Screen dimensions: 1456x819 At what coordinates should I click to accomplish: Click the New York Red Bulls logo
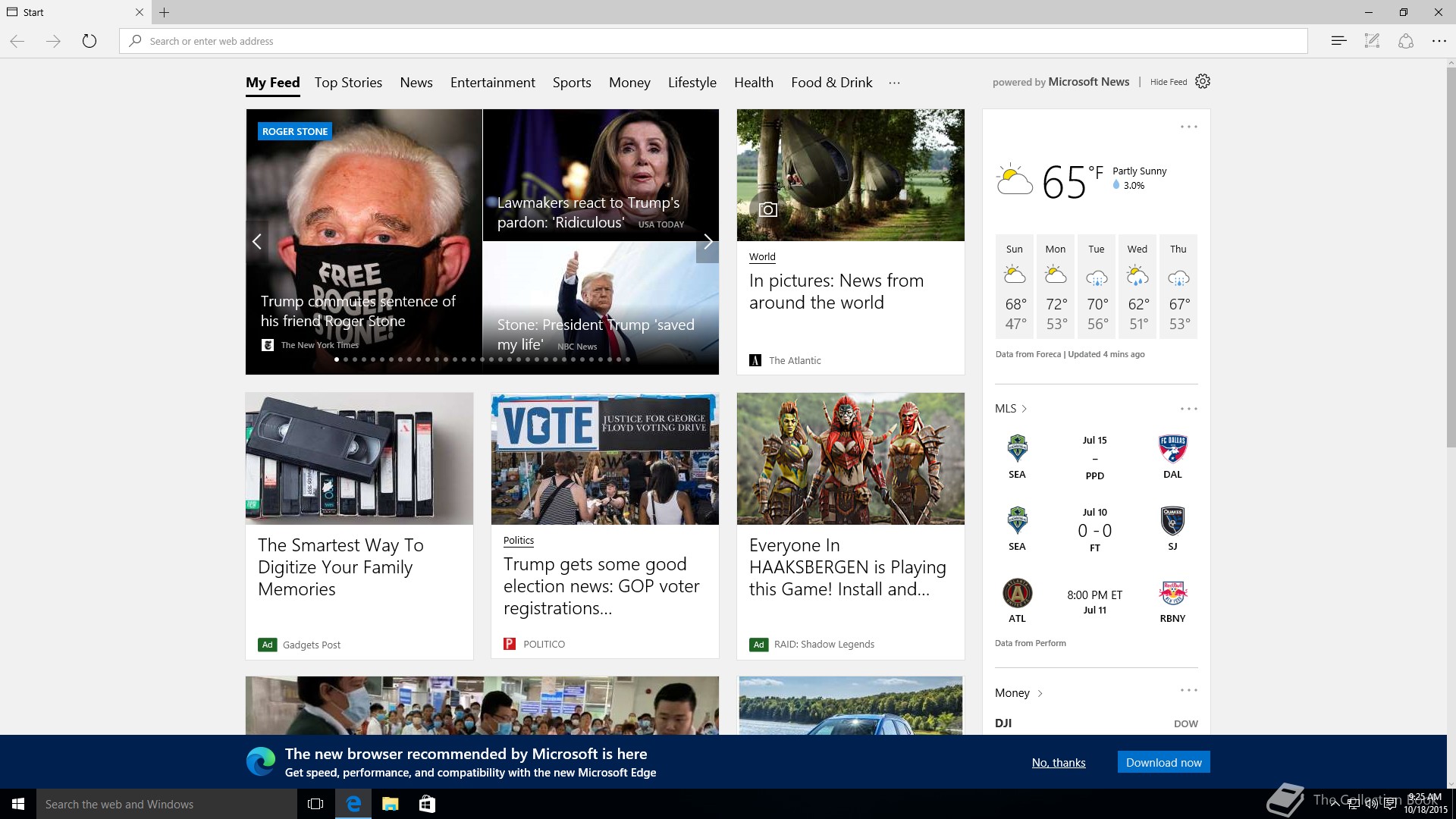(1172, 593)
